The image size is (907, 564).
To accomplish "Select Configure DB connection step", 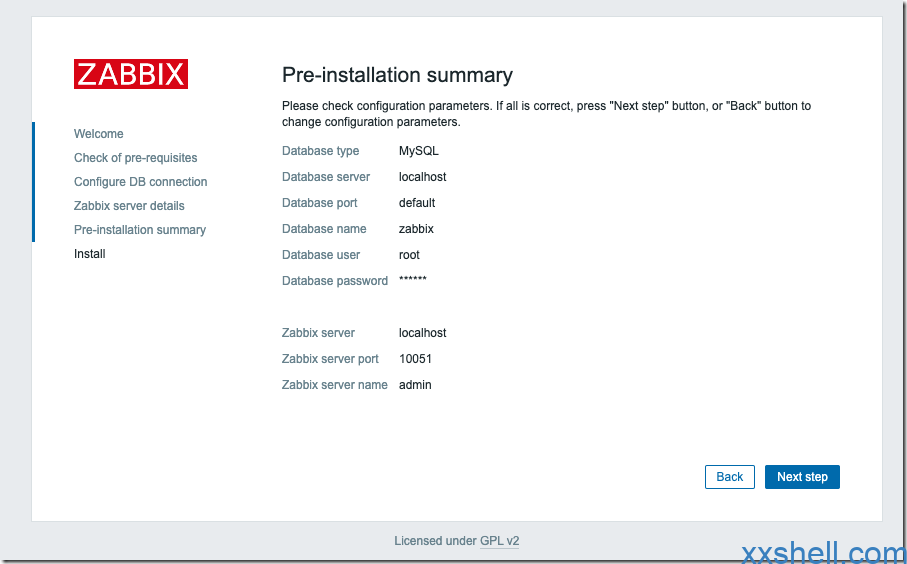I will click(x=141, y=182).
